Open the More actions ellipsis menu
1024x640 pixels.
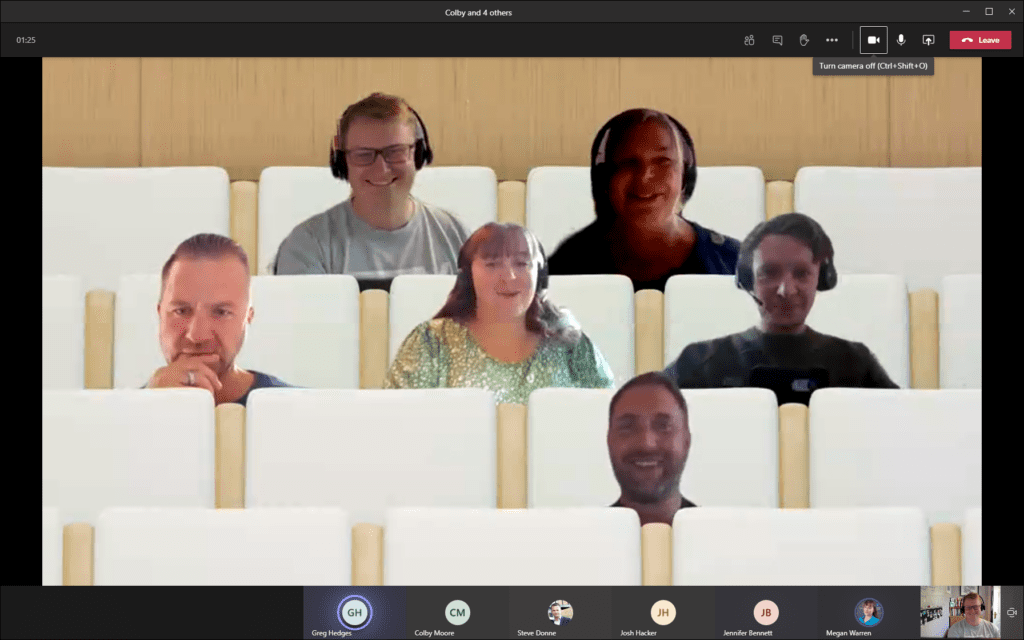(831, 40)
